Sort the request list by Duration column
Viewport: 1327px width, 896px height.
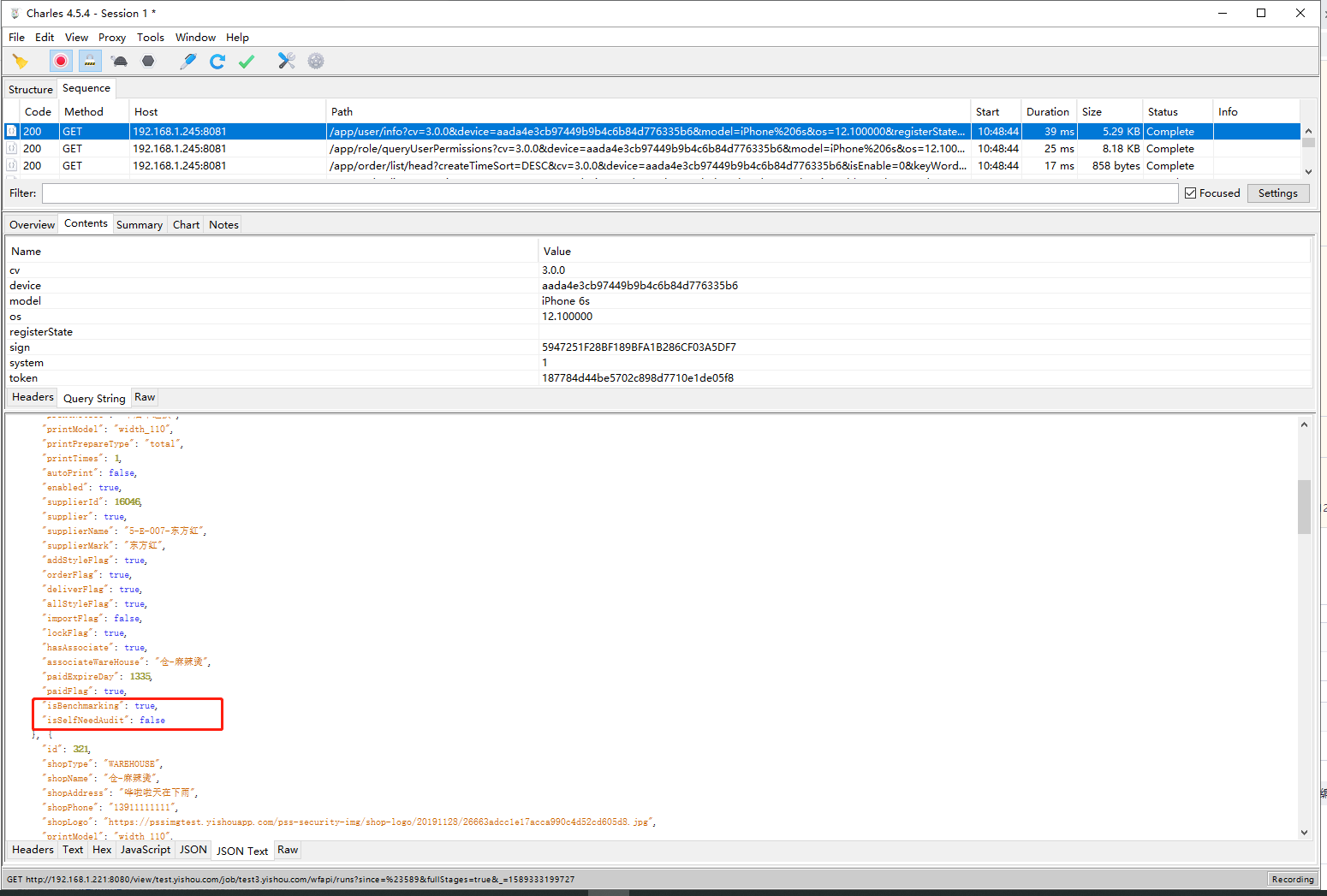click(x=1048, y=111)
